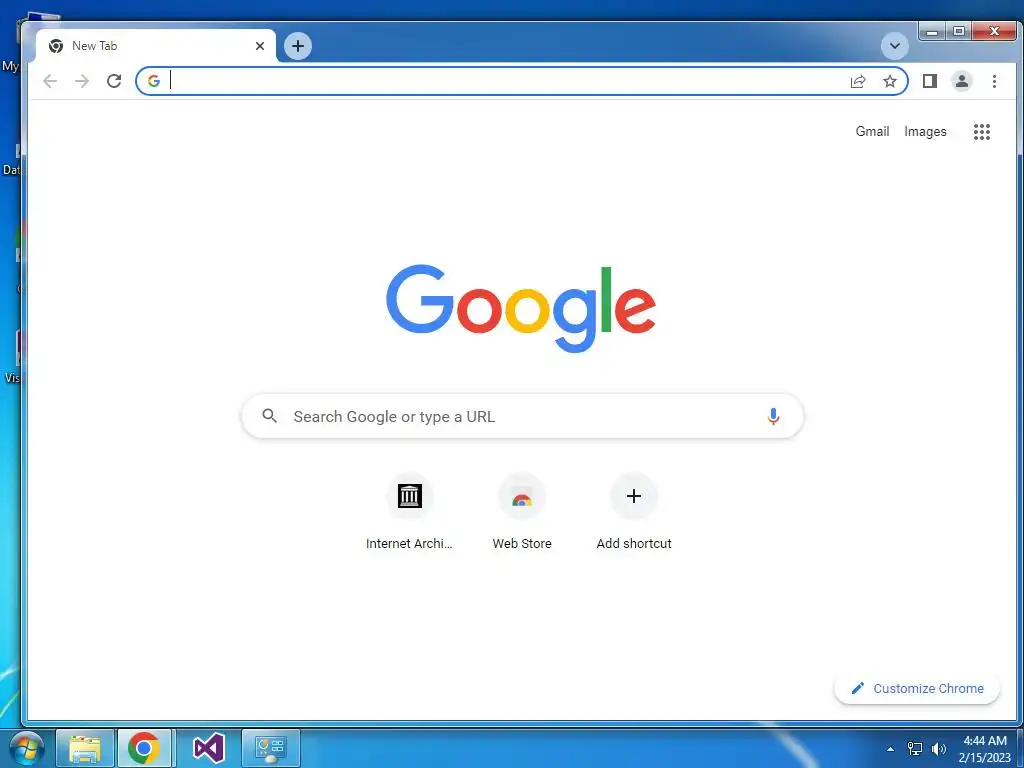Click the Customize Chrome button
This screenshot has height=768, width=1024.
917,688
